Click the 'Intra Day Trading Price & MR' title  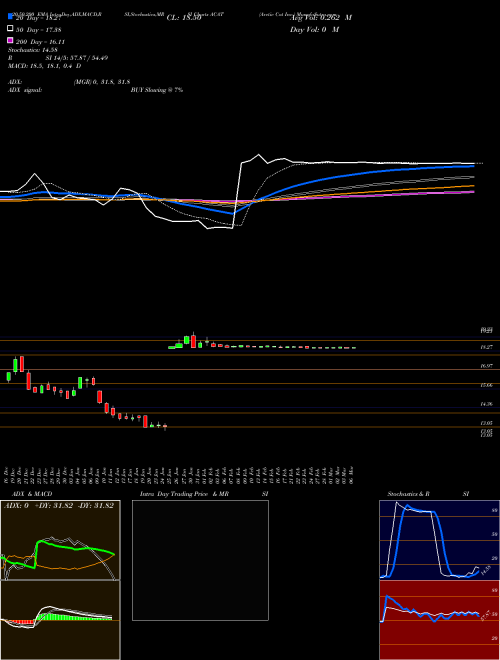click(x=184, y=494)
